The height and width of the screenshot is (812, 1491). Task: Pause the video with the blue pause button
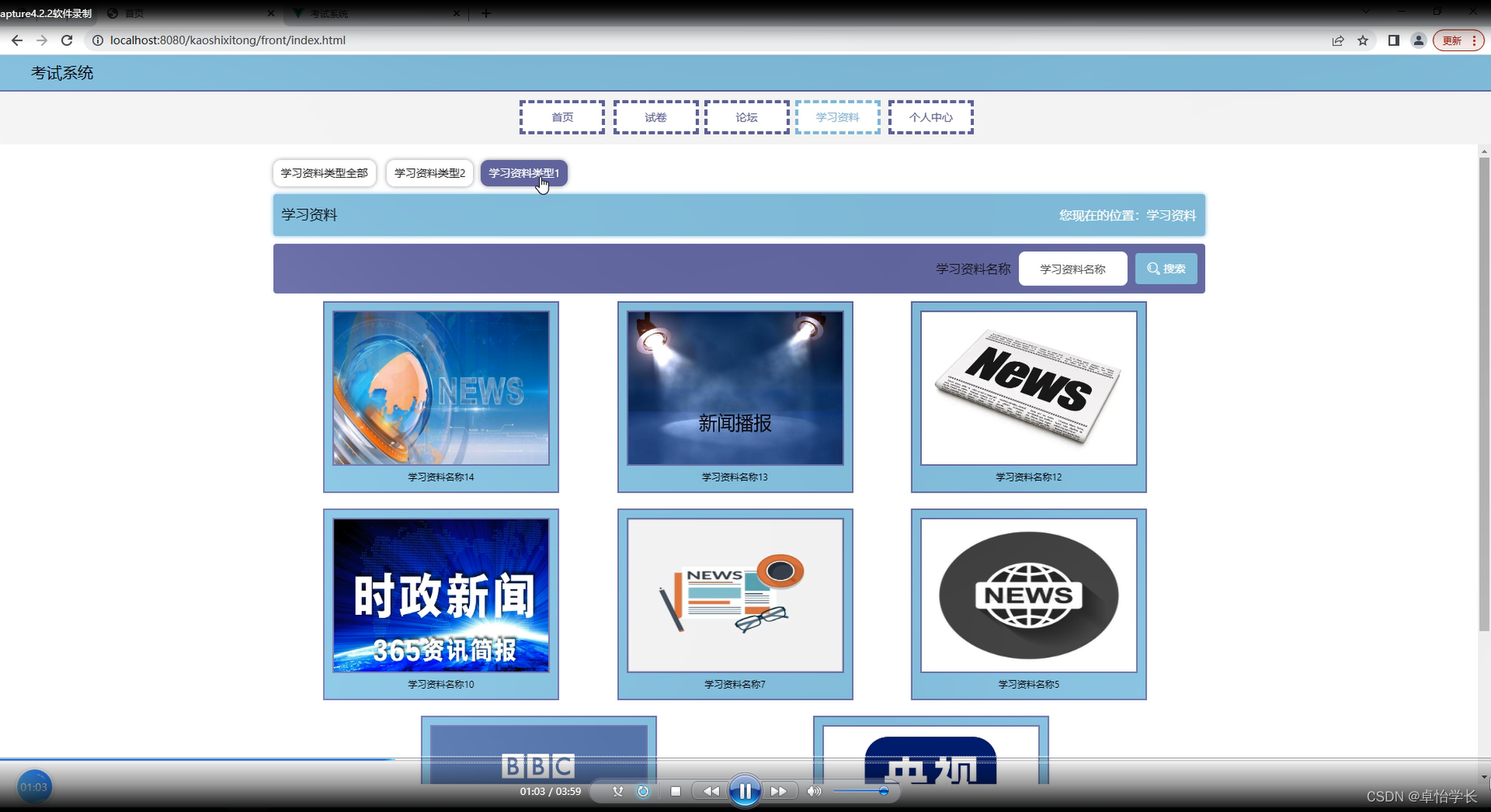point(744,791)
